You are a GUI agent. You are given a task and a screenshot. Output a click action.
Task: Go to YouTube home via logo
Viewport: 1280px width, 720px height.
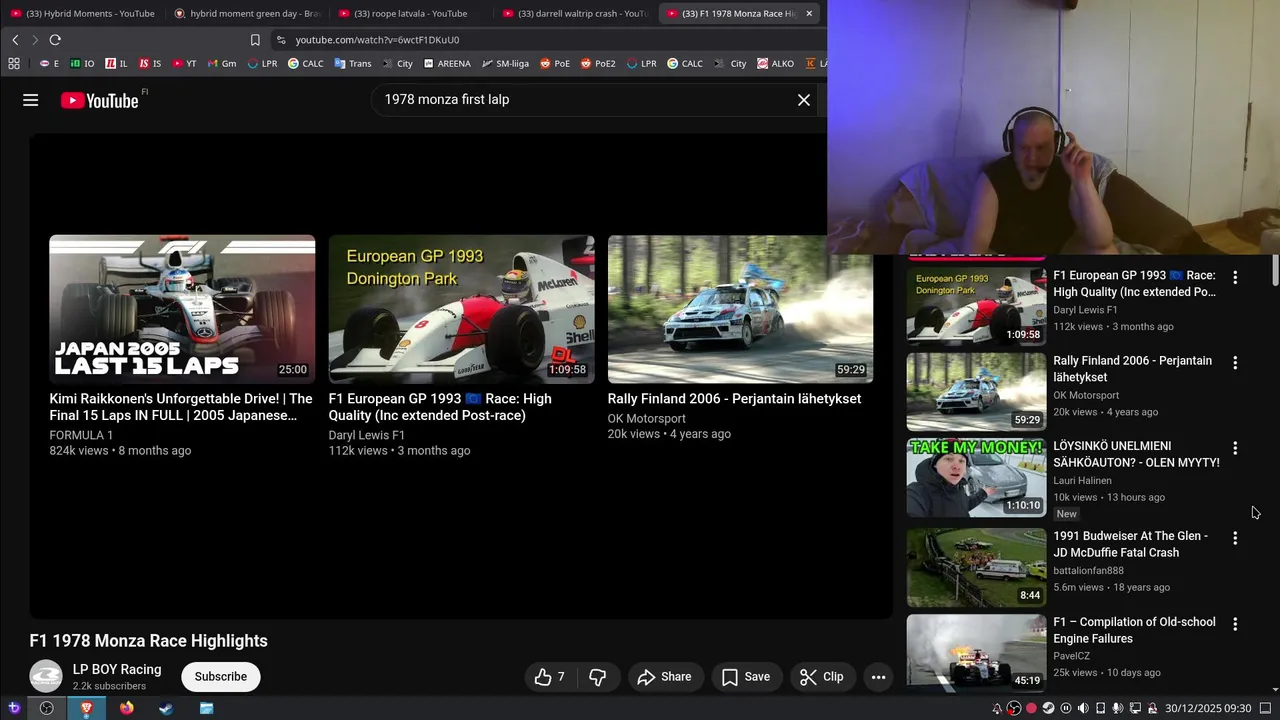(x=99, y=100)
